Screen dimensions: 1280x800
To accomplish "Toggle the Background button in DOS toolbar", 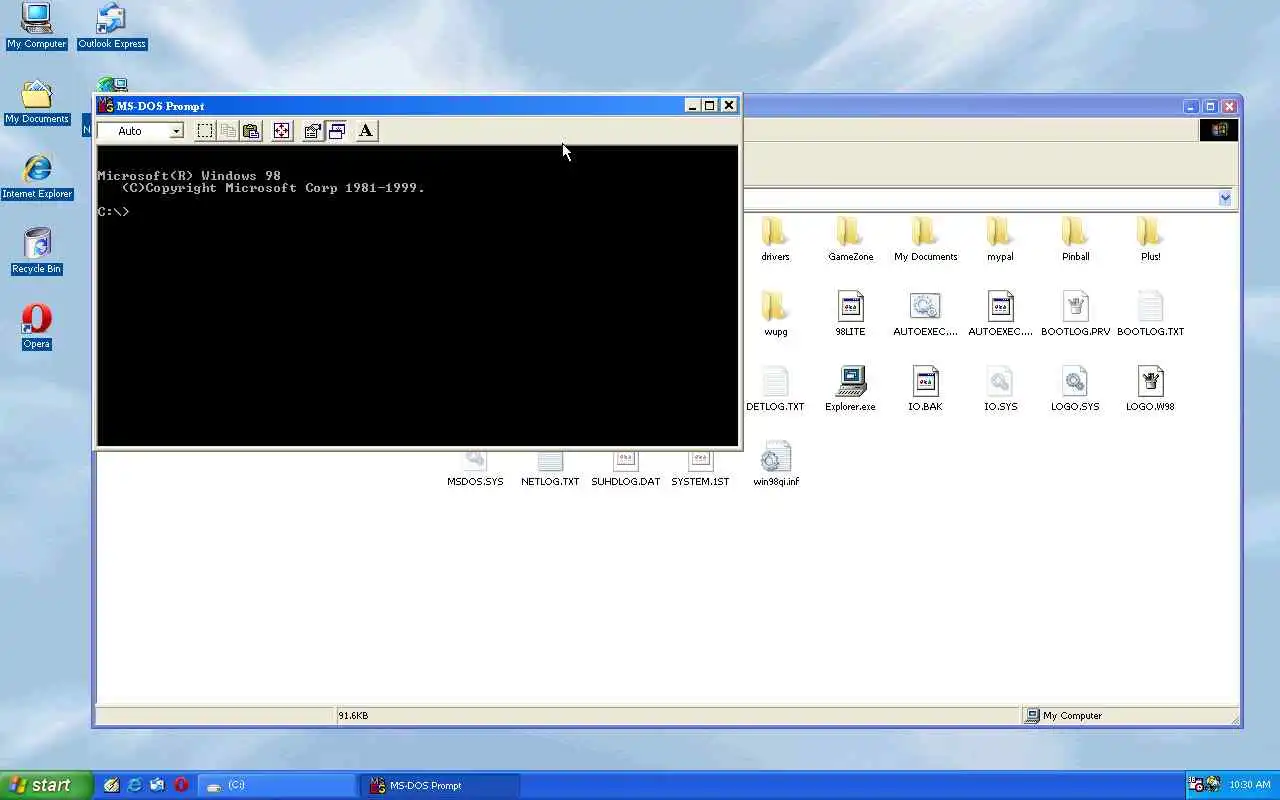I will (337, 131).
